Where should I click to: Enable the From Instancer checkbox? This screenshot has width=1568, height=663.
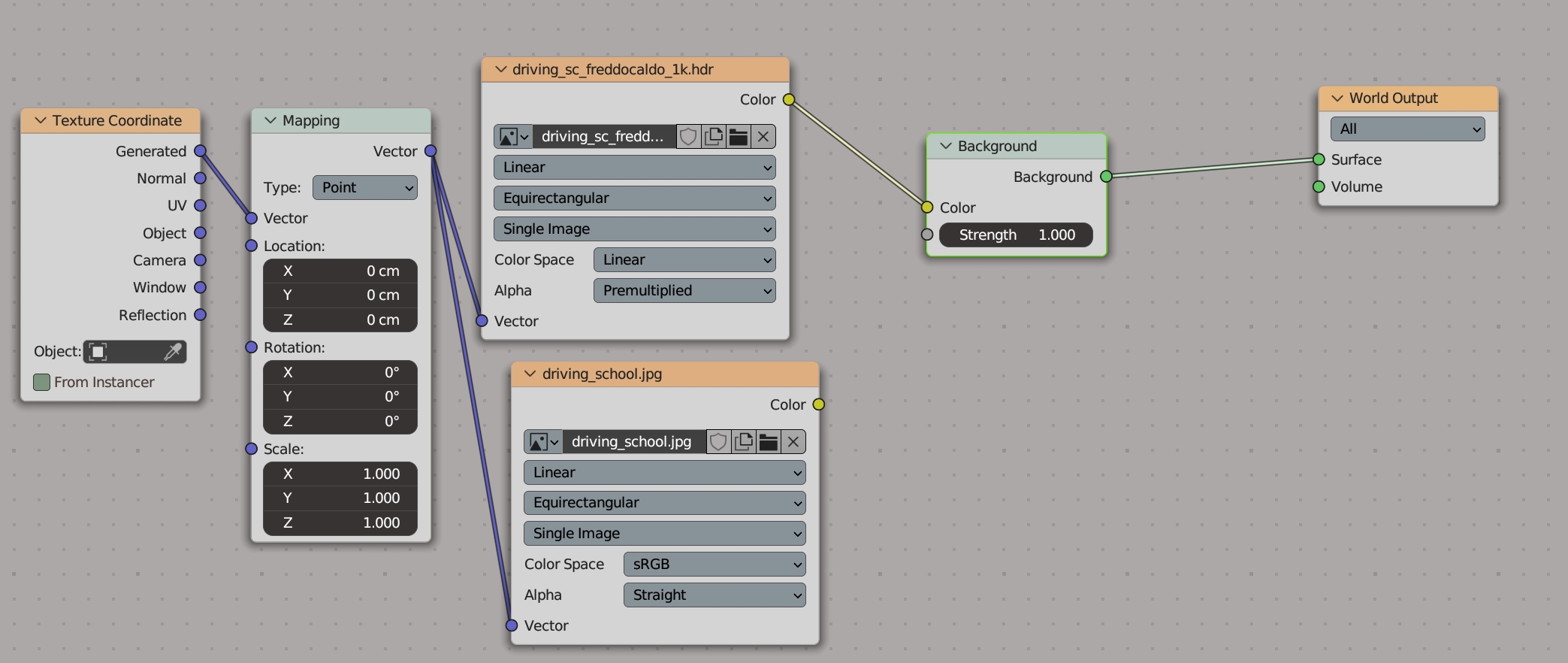click(42, 383)
